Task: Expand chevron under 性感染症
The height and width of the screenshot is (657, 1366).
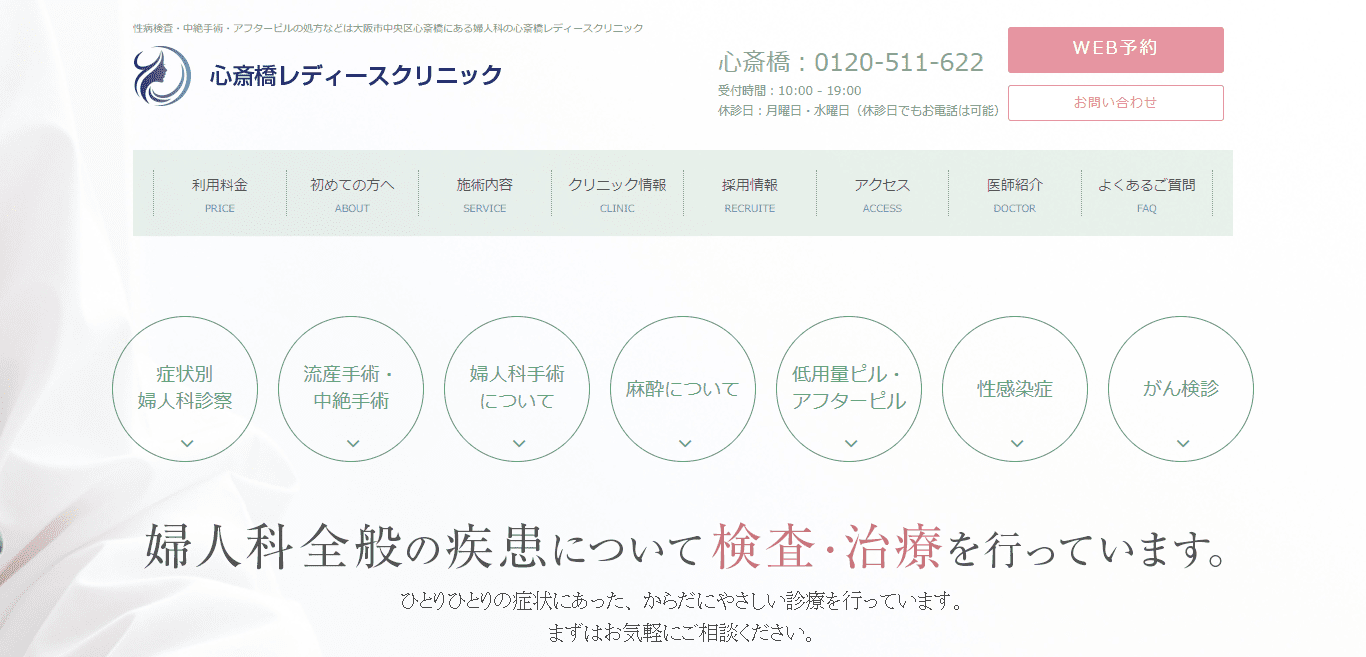Action: (x=1016, y=443)
